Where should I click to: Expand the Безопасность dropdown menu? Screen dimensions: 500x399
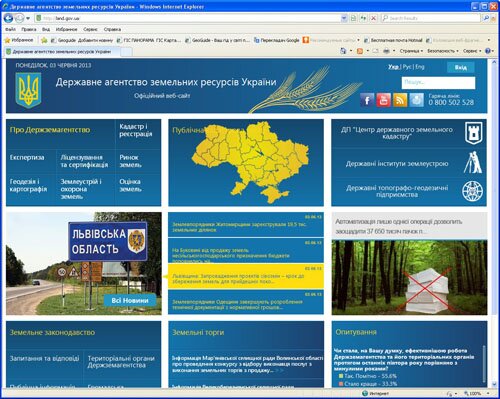(x=443, y=51)
